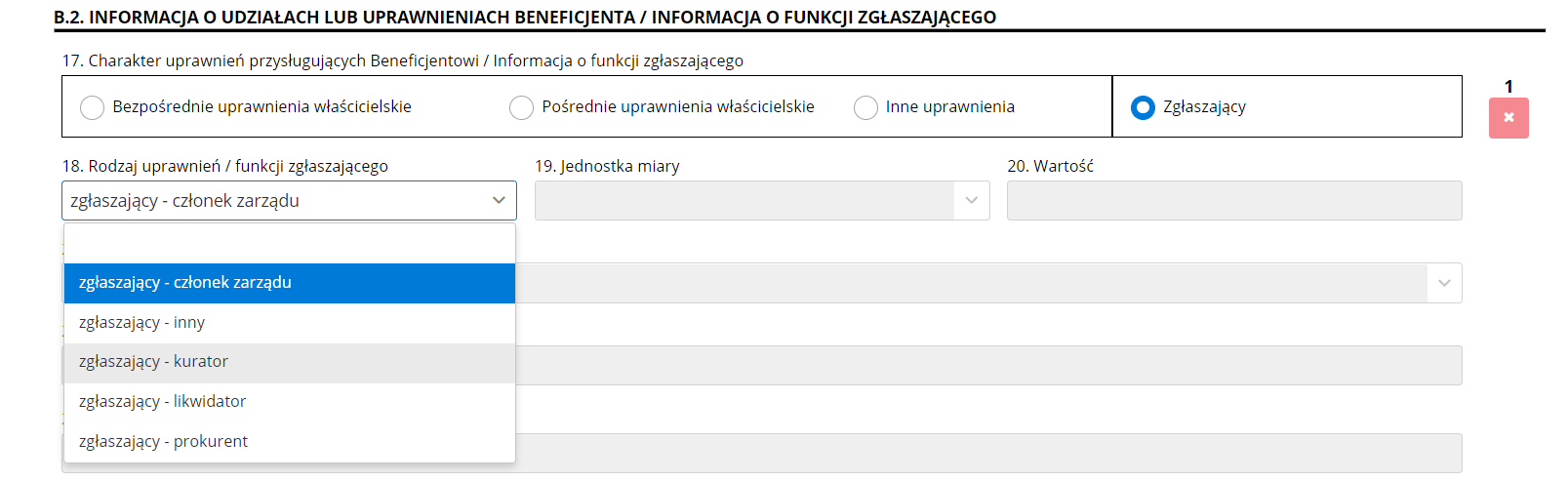Select zgłaszający - prokurent option
Image resolution: width=1568 pixels, height=481 pixels.
point(289,442)
